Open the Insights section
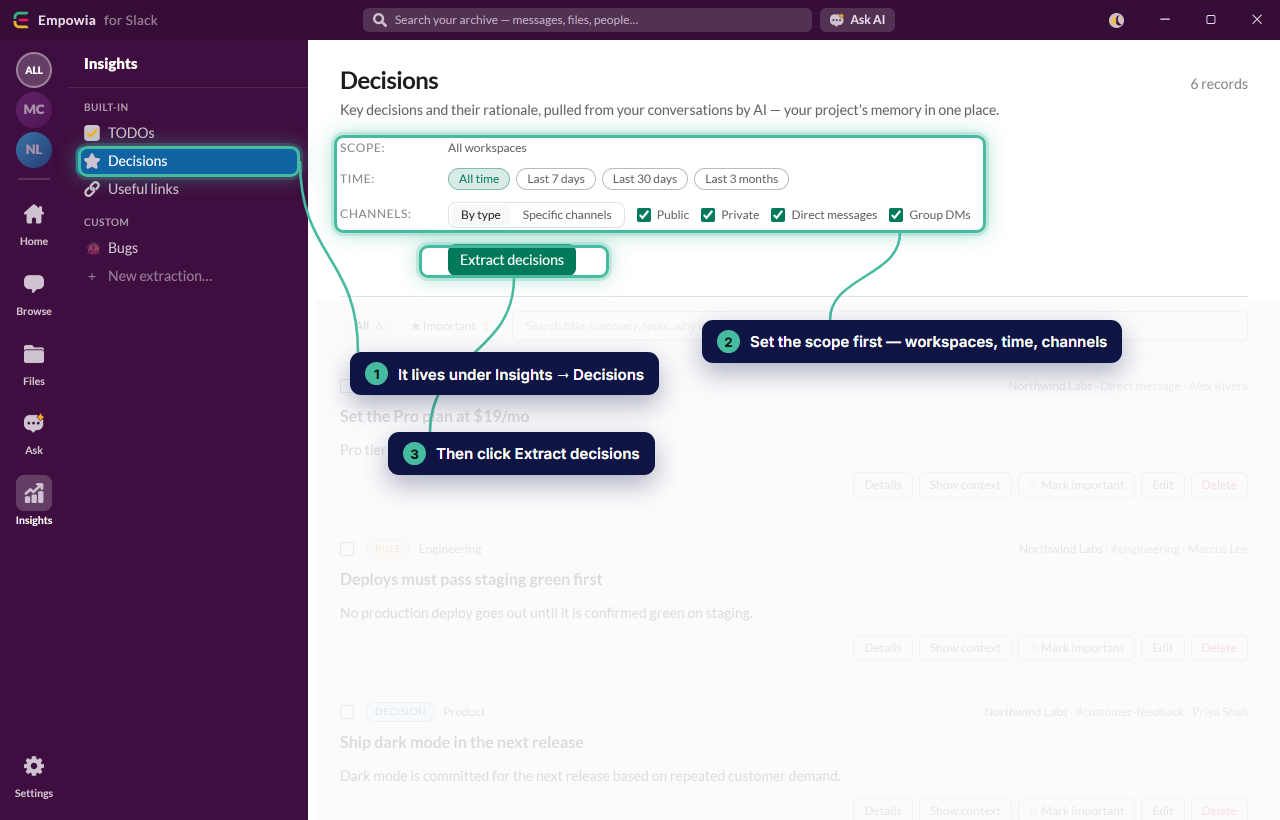This screenshot has width=1280, height=820. (x=34, y=502)
